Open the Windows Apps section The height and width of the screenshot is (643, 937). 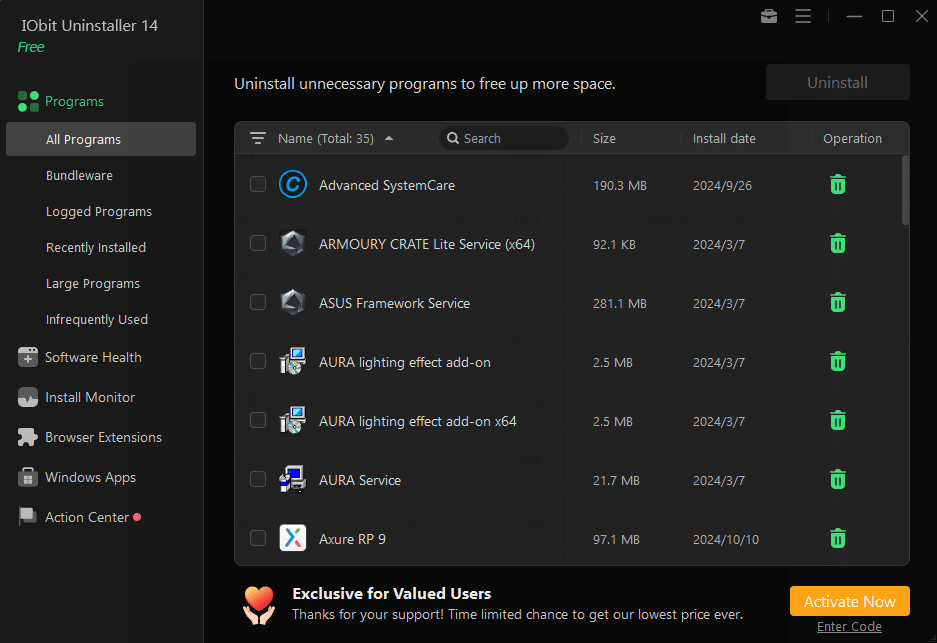90,477
